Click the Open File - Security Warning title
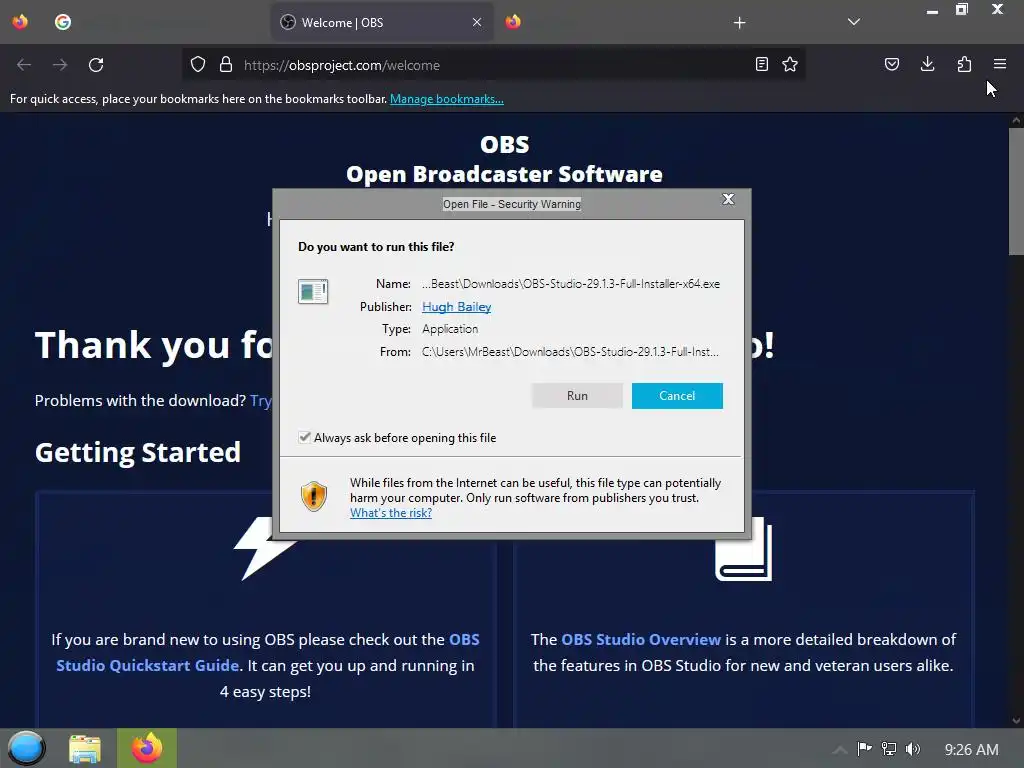1024x768 pixels. (511, 204)
